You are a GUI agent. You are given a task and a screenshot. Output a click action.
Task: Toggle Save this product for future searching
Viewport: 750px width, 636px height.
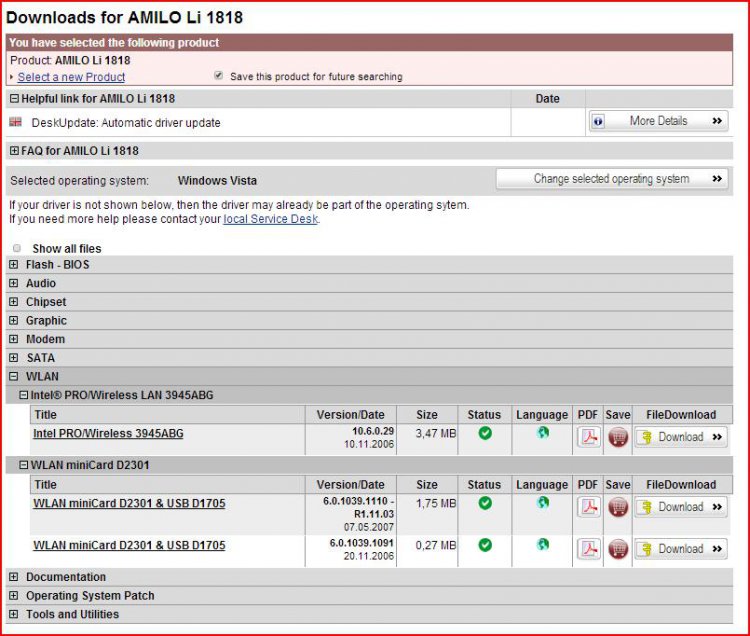coord(219,76)
